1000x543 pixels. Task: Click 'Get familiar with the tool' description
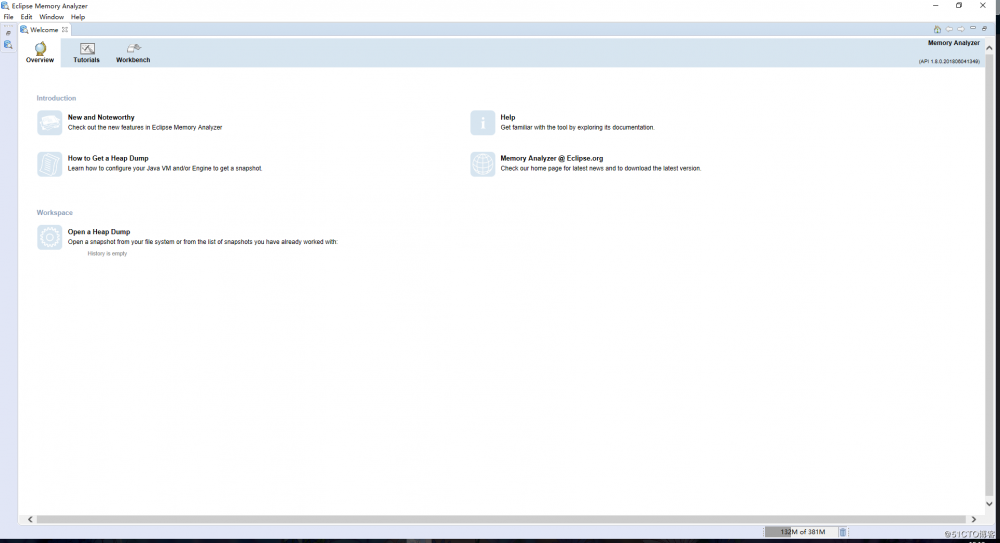[577, 128]
